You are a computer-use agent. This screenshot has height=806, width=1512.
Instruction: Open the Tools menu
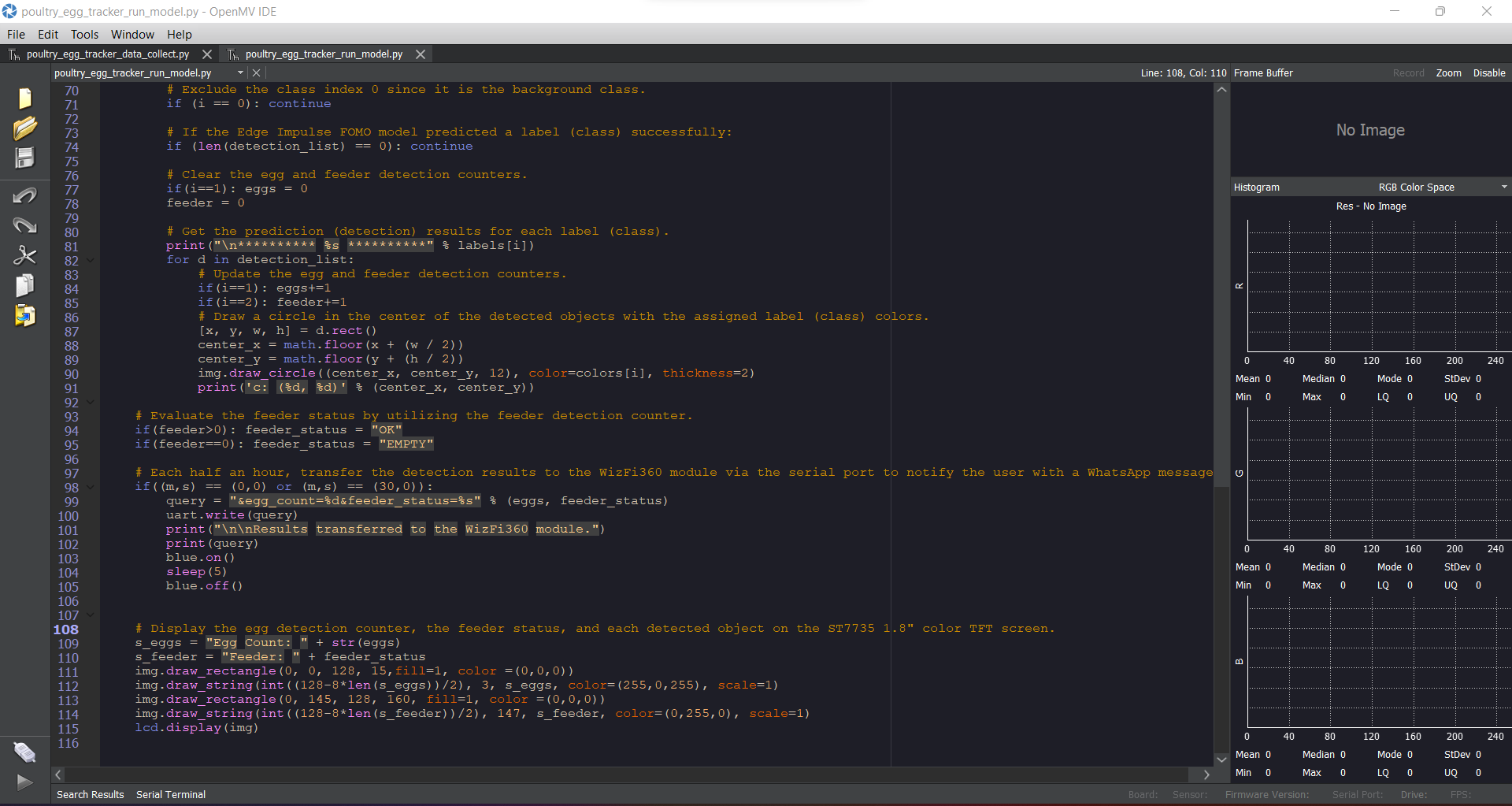coord(84,35)
